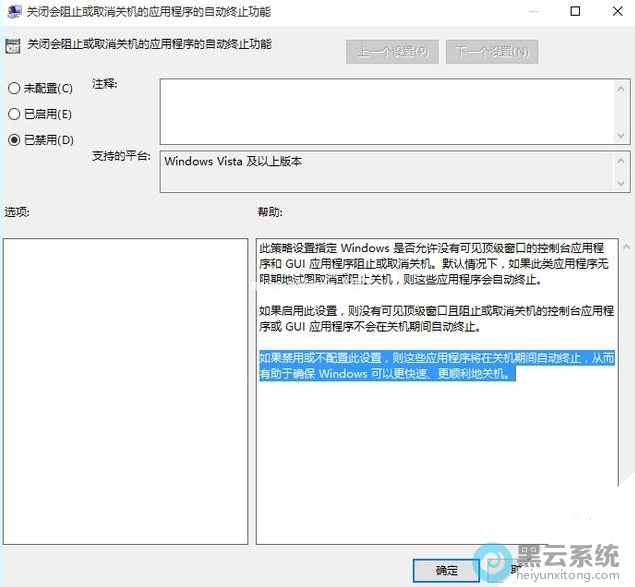Choose the 已启用 (Enabled) radio option
Screen dimensions: 635x587
14,114
